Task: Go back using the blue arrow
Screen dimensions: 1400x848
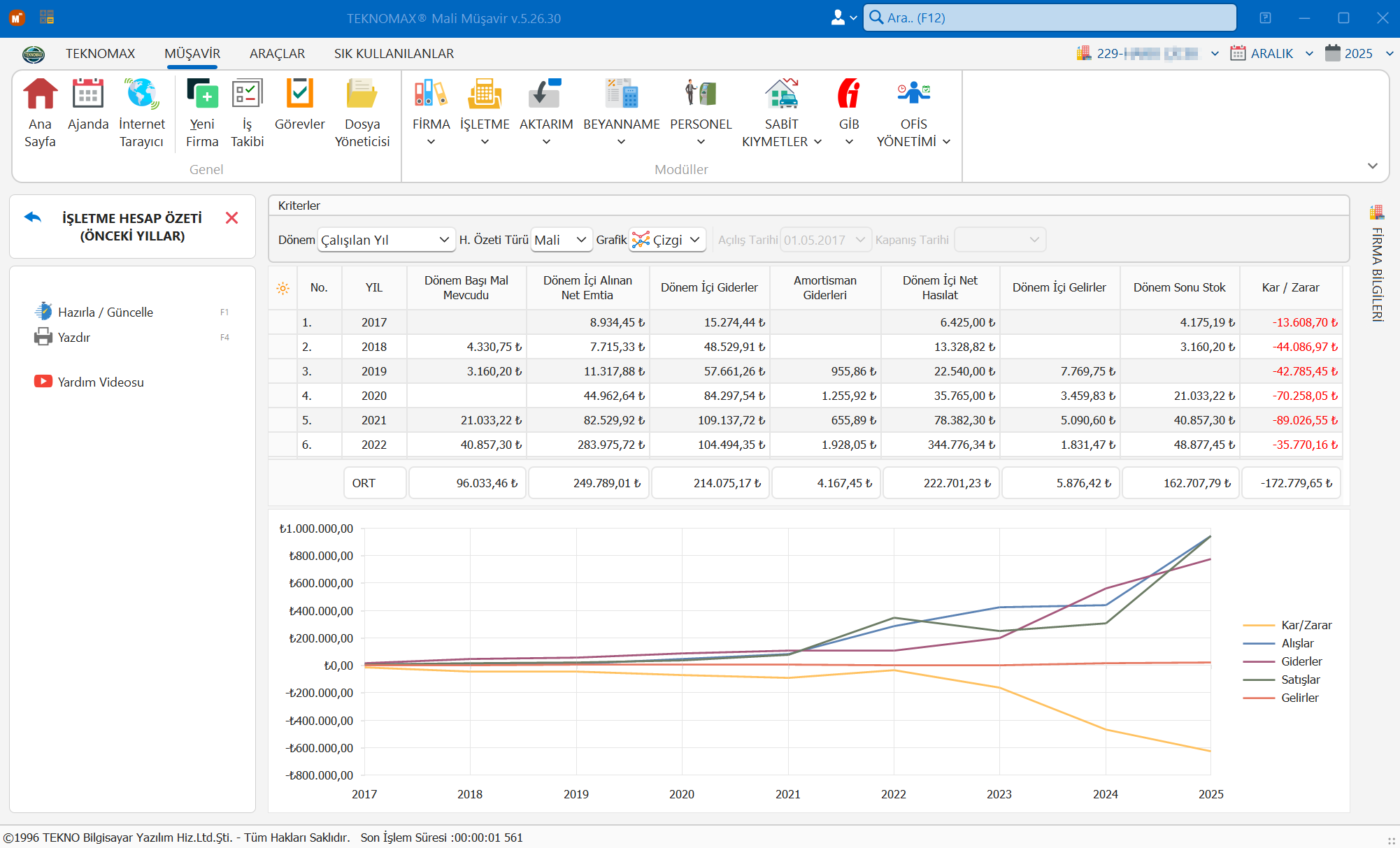Action: [x=33, y=217]
